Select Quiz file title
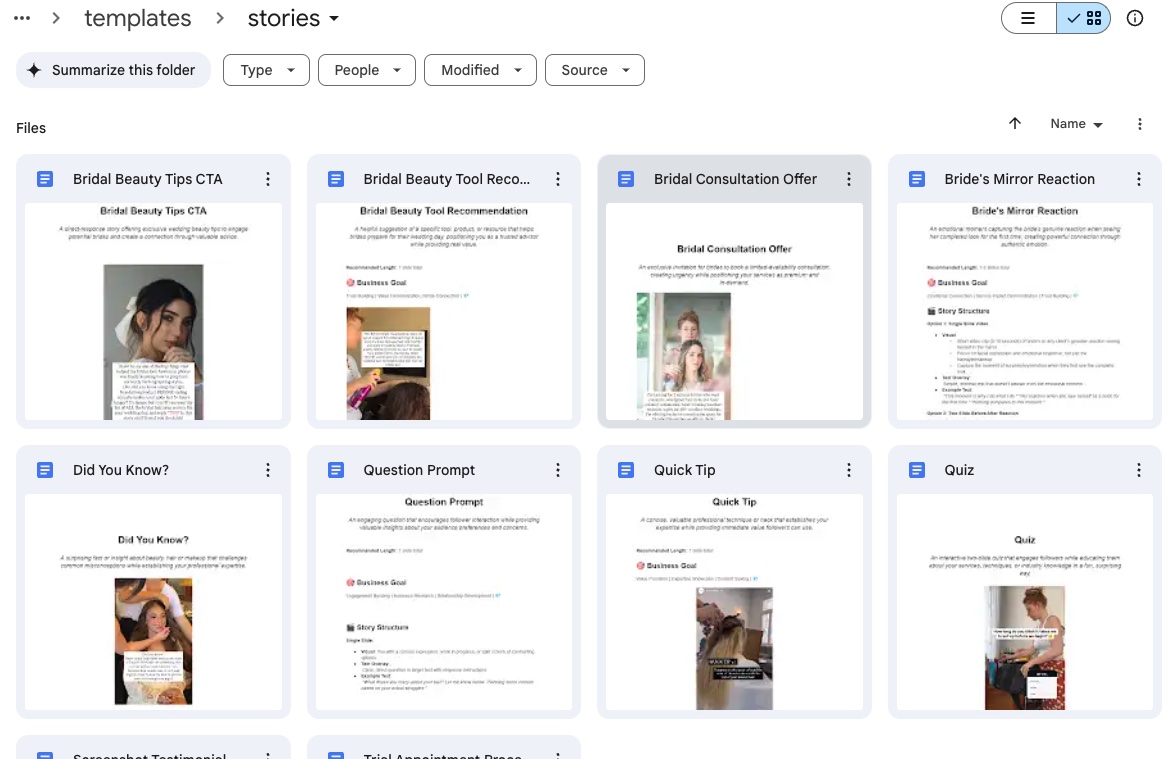 click(x=959, y=469)
